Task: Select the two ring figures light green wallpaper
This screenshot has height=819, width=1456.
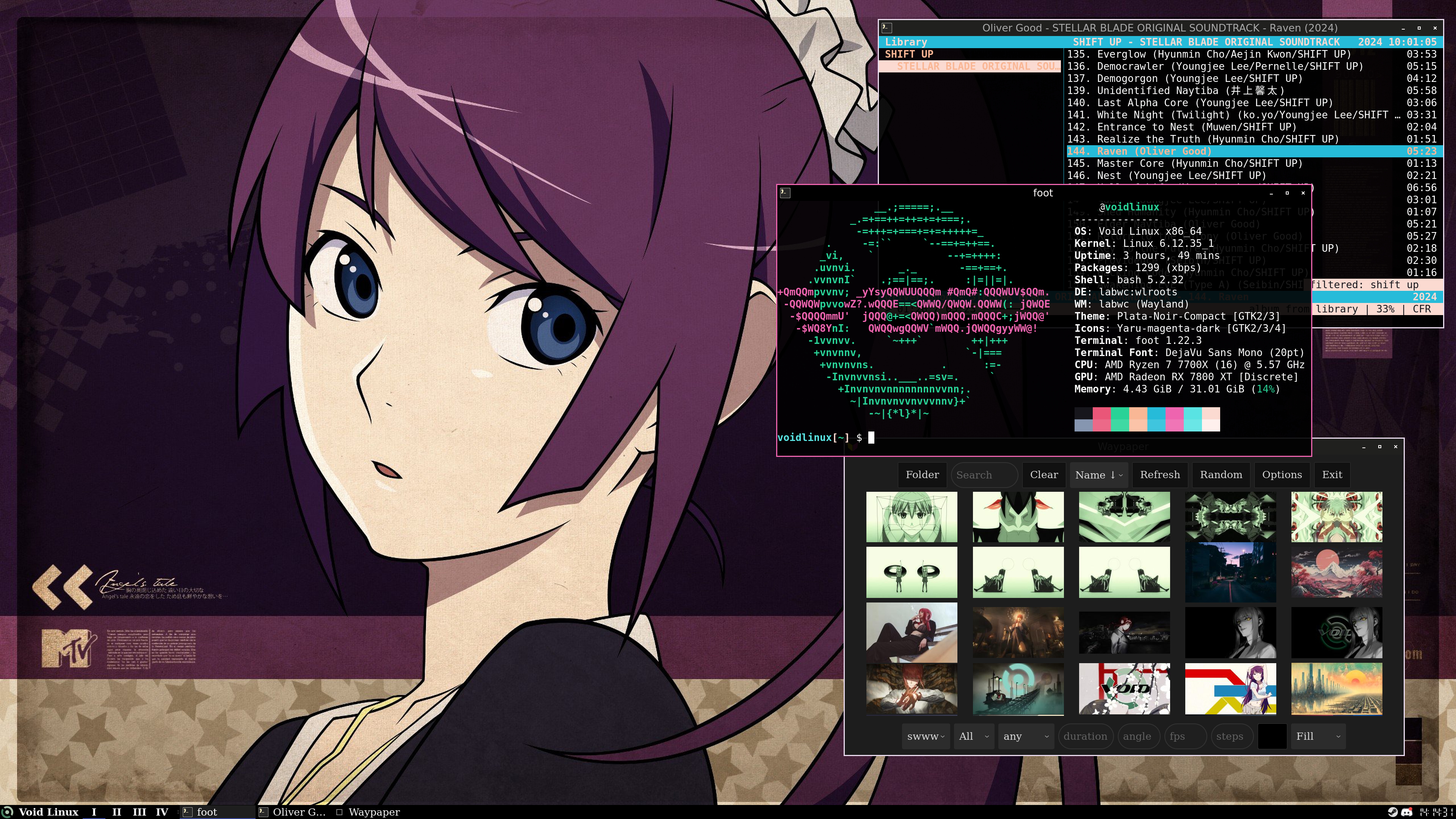Action: pos(912,572)
